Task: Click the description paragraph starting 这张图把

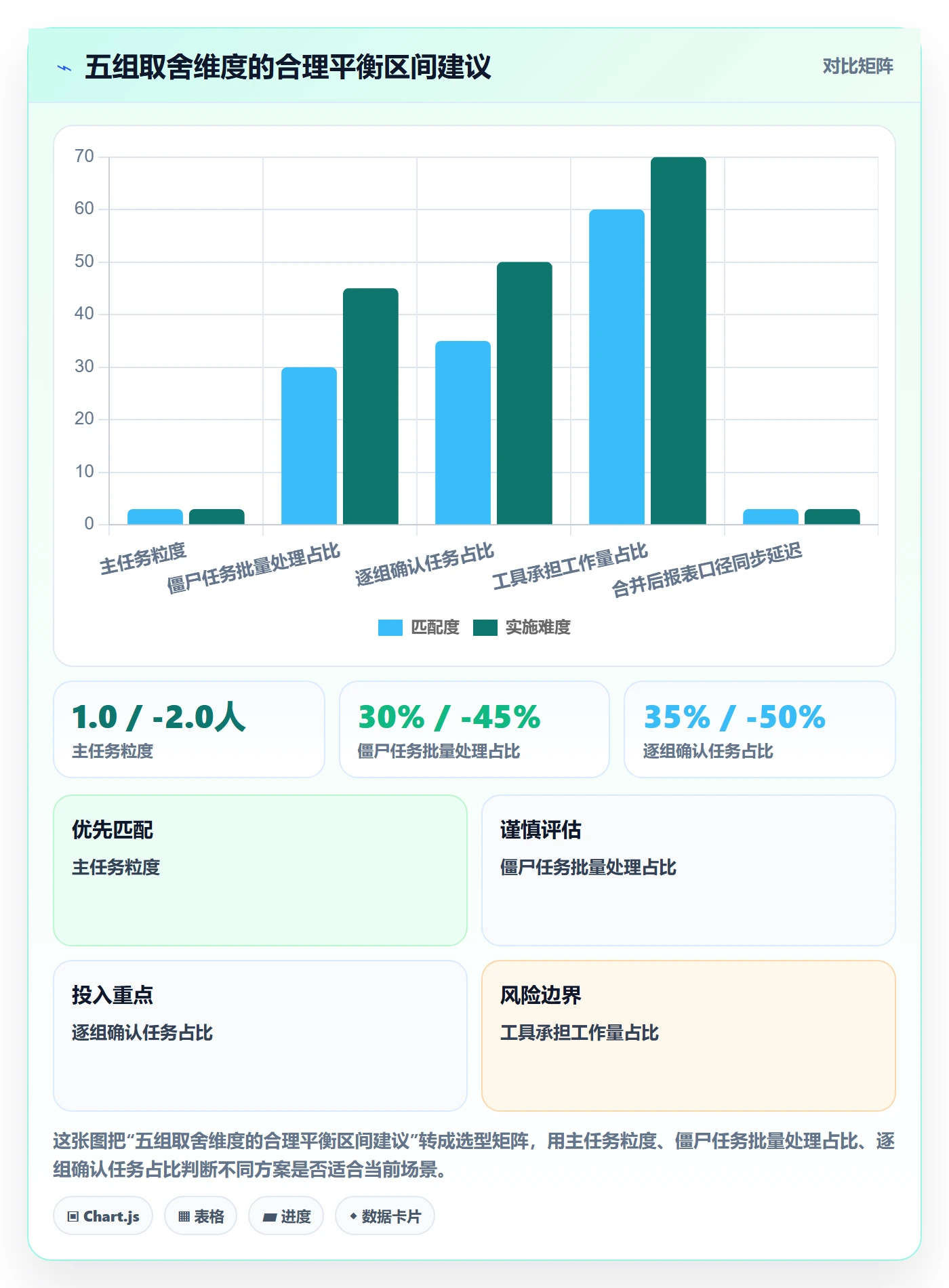Action: (x=474, y=1155)
